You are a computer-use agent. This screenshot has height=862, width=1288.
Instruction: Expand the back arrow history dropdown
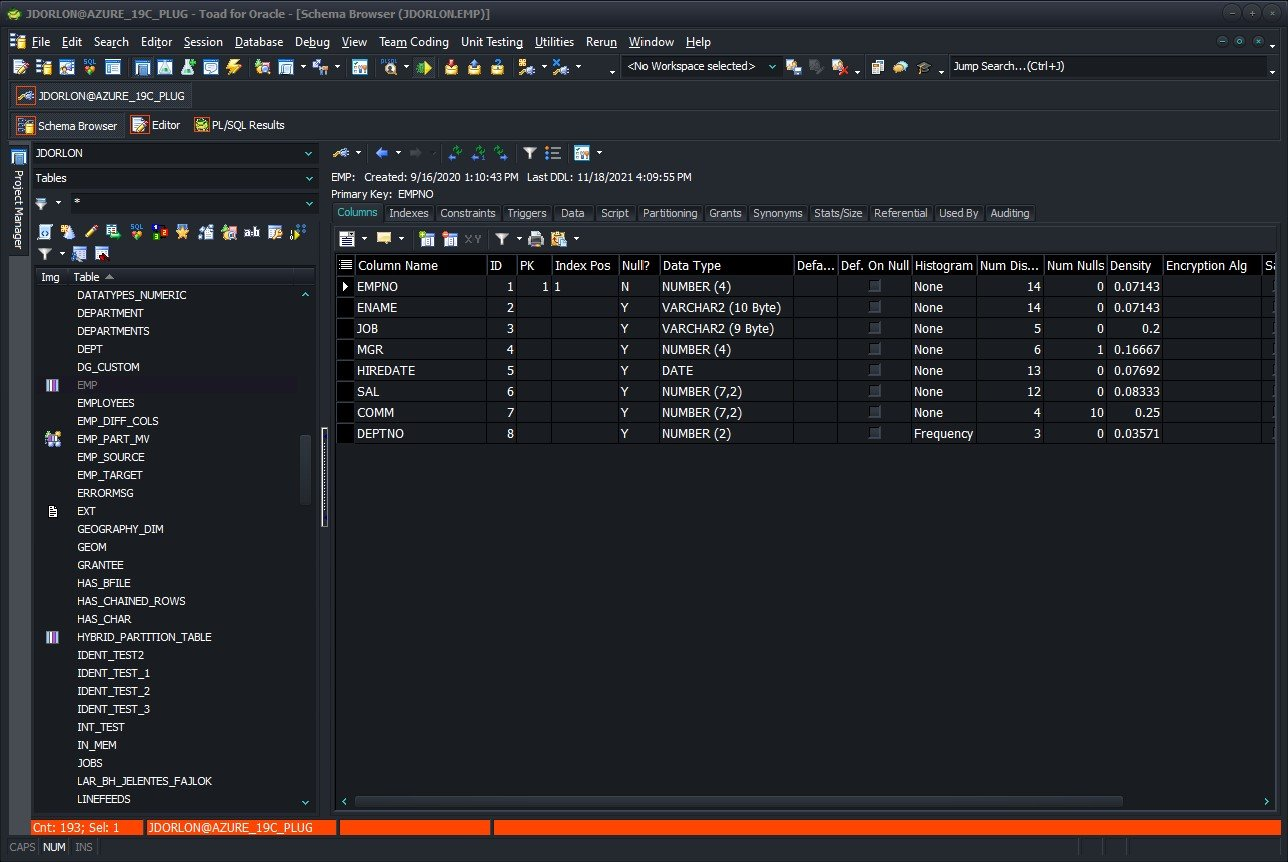398,153
